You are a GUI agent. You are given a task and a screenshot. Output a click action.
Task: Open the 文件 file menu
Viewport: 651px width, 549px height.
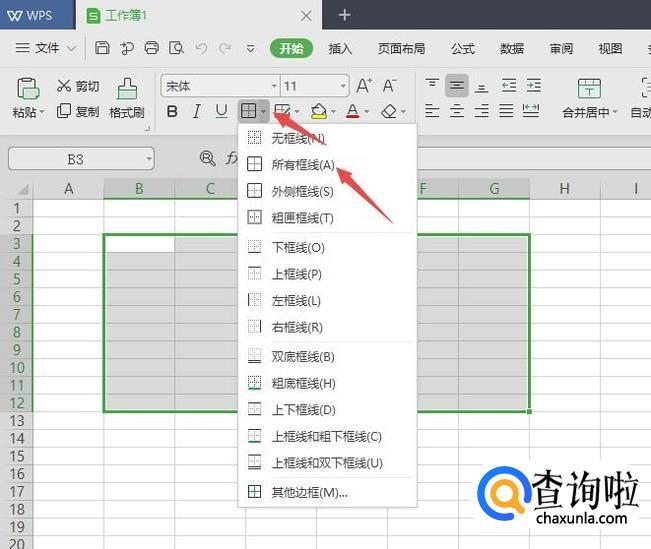pos(46,48)
